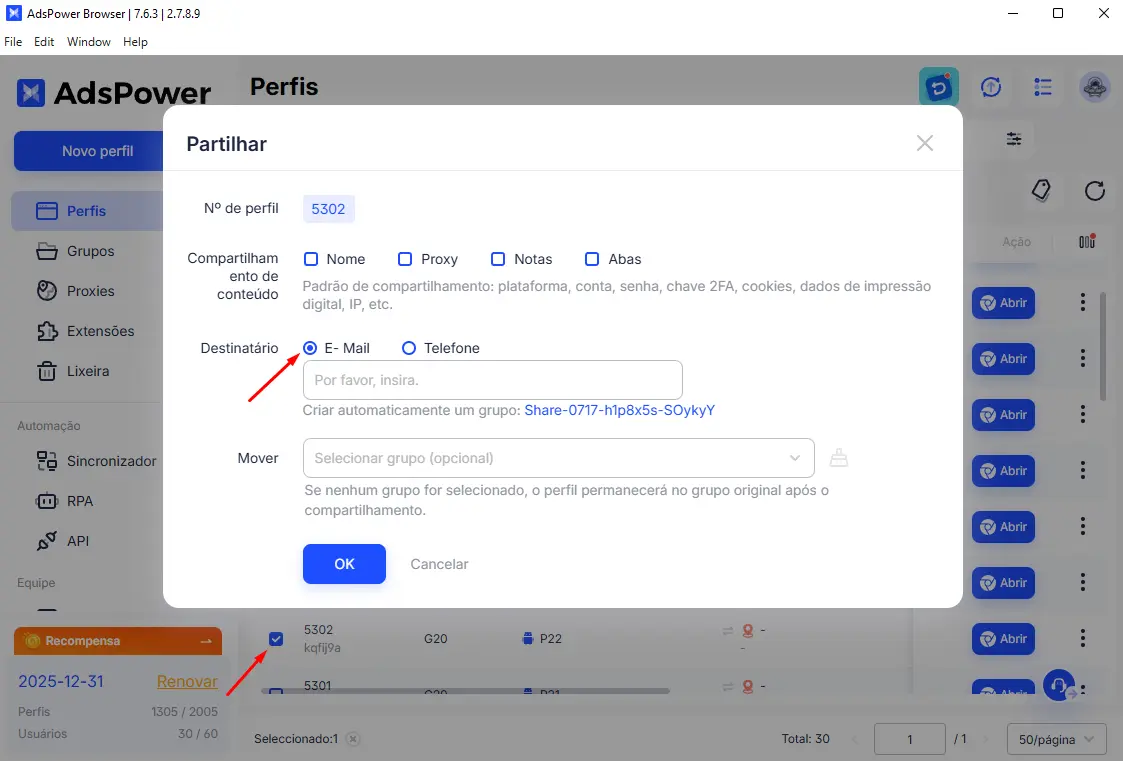Uncheck the profile 5302 row checkbox

276,639
